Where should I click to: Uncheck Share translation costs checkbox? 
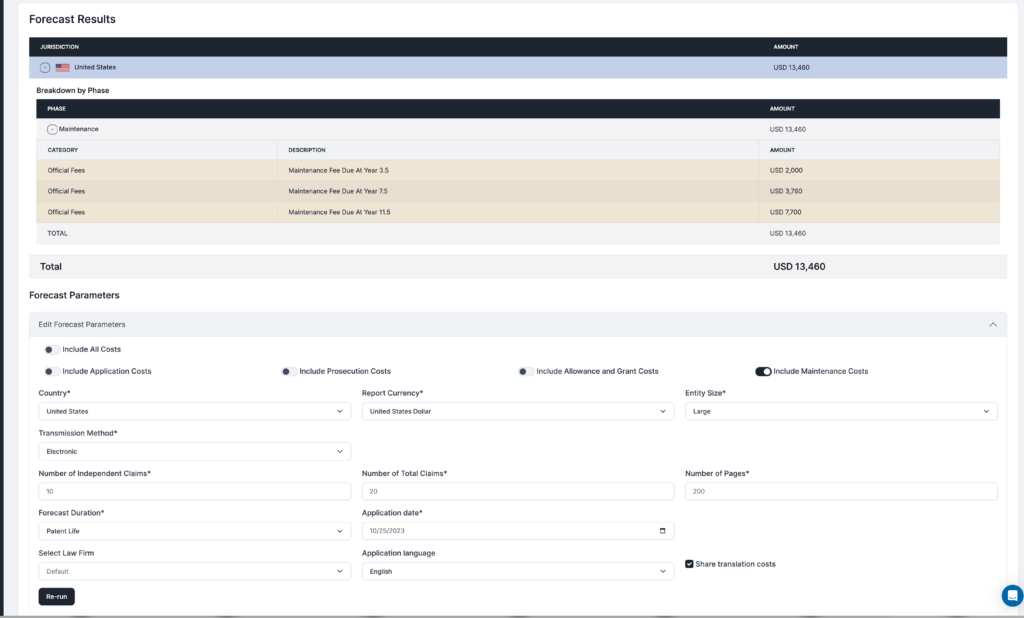pos(689,564)
